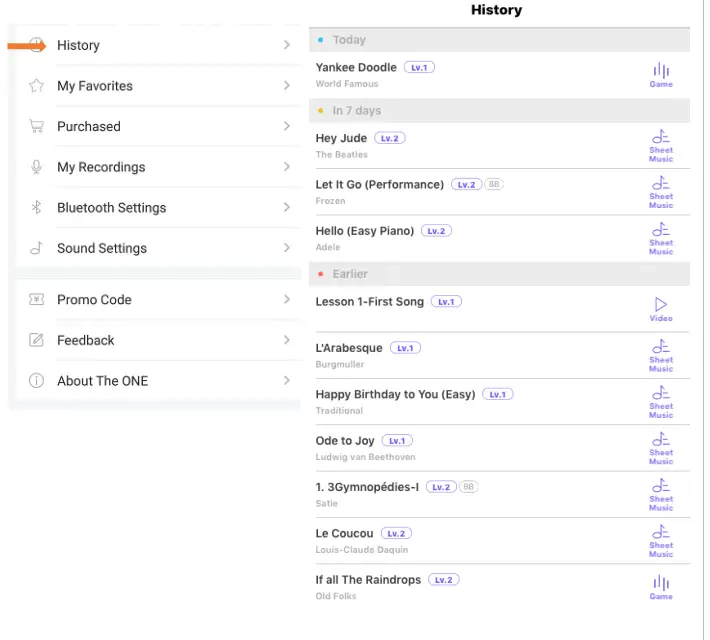Open Hello (Easy Piano) by Adele

click(x=364, y=231)
